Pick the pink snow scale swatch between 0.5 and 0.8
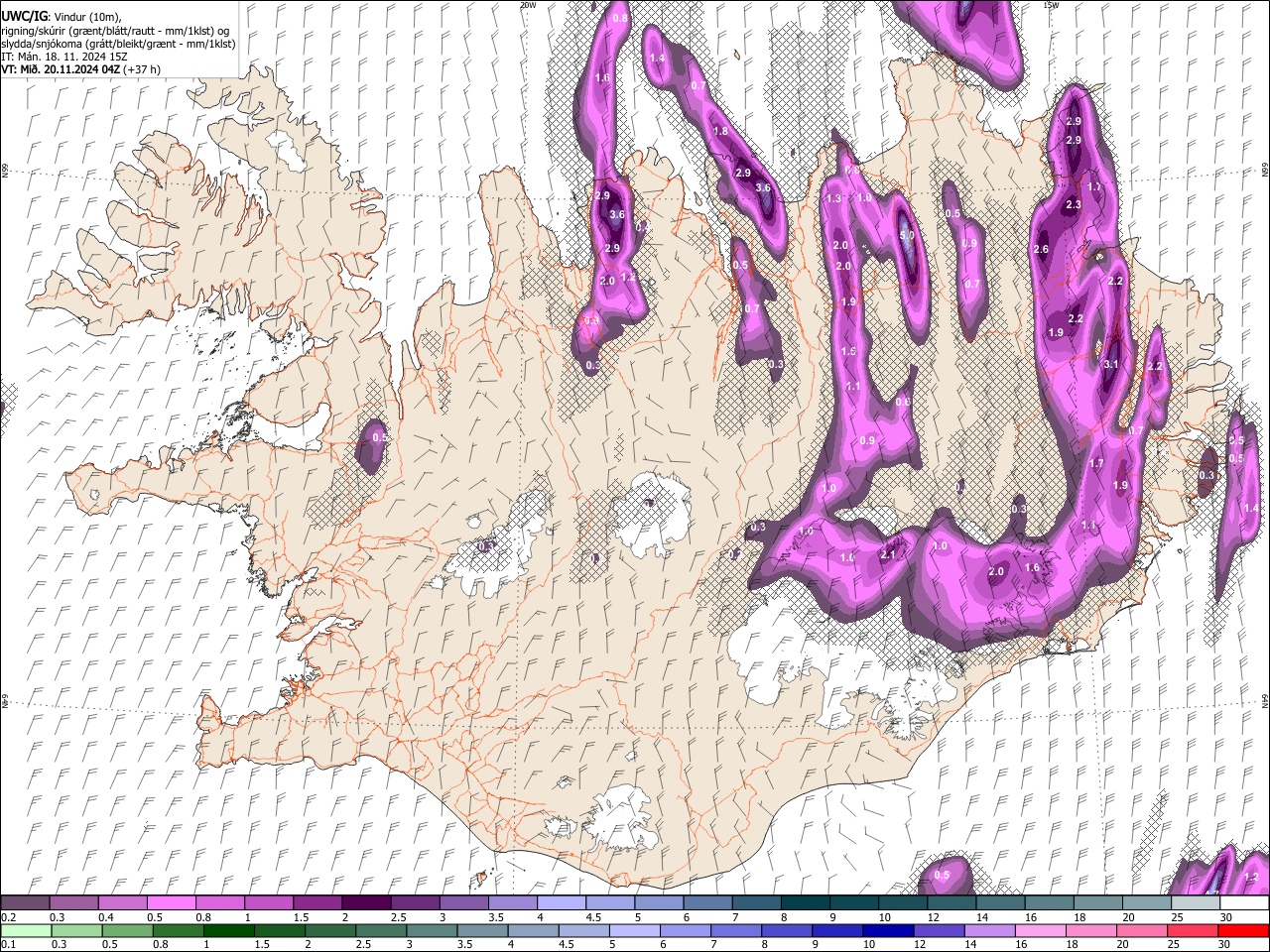Image resolution: width=1270 pixels, height=952 pixels. (171, 903)
